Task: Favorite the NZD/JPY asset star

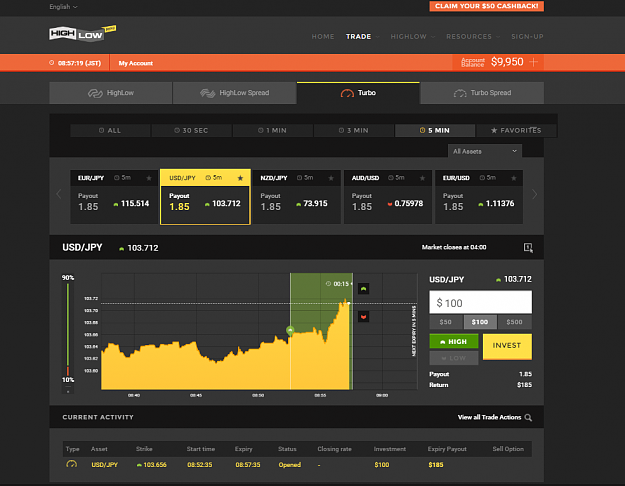Action: point(331,178)
